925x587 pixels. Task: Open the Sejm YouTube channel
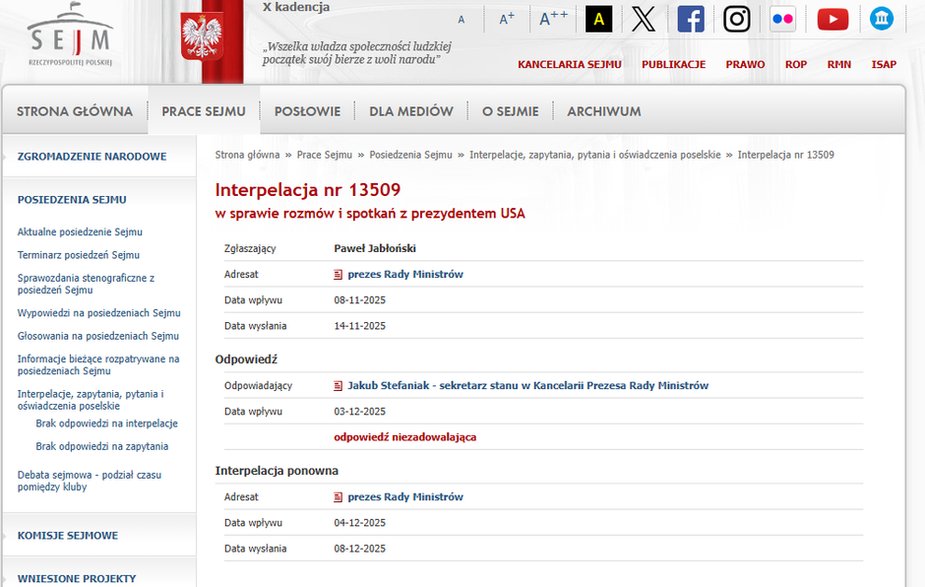(832, 18)
